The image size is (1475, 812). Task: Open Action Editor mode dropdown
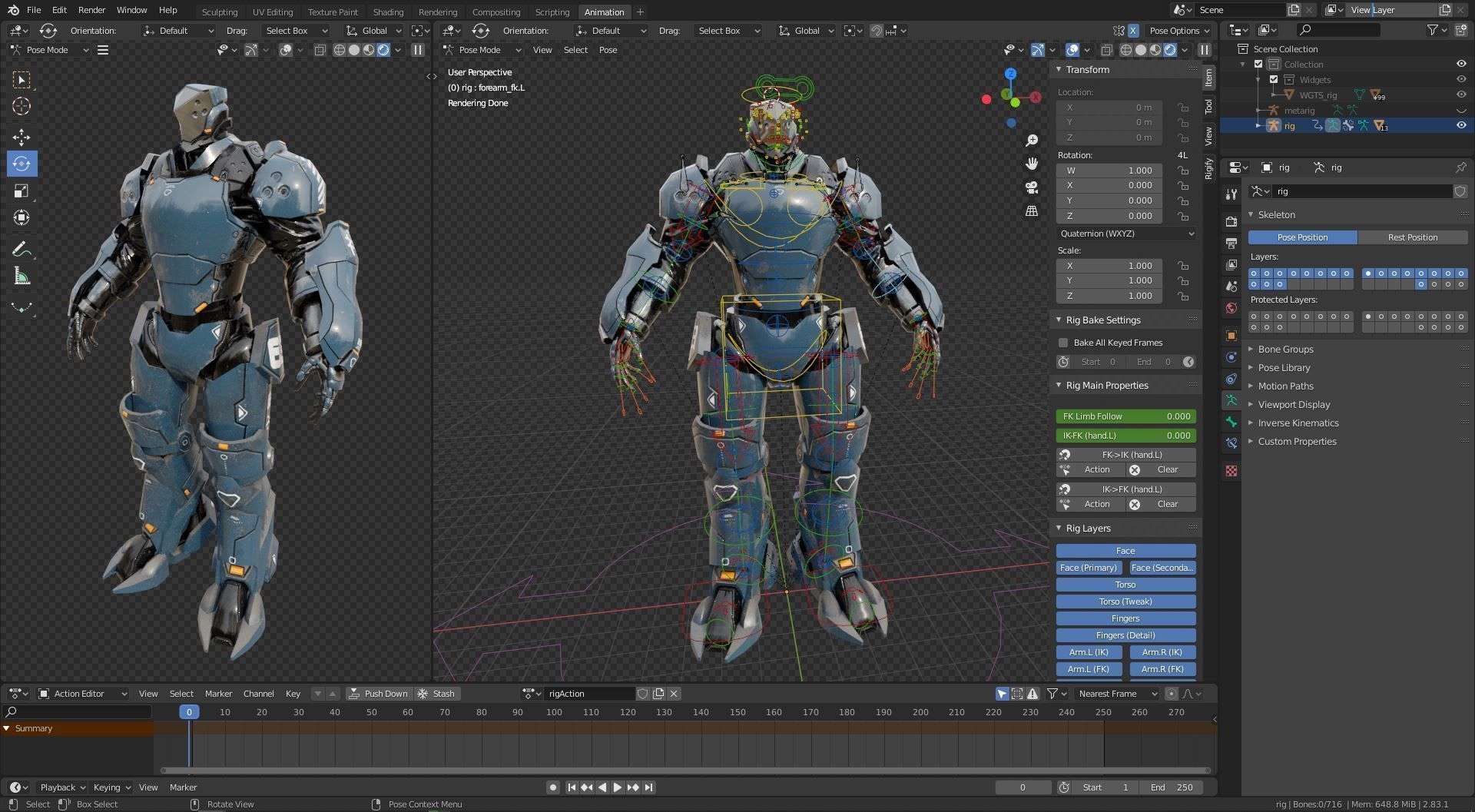click(x=83, y=694)
